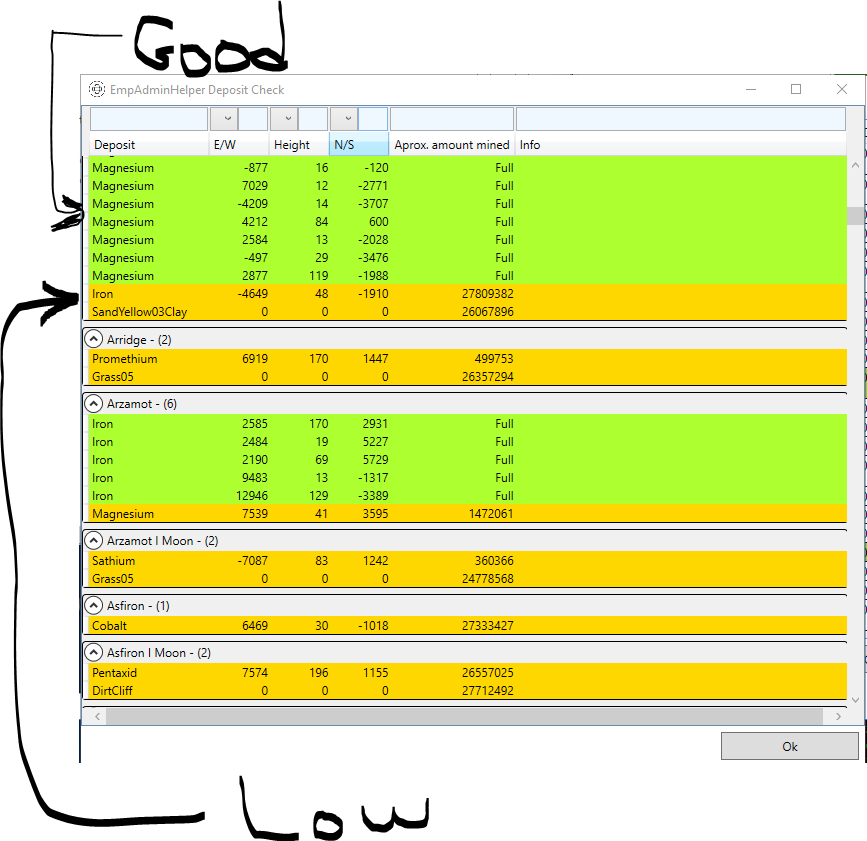Image resolution: width=867 pixels, height=841 pixels.
Task: Click the EmpAdminHelper window title icon
Action: [97, 89]
